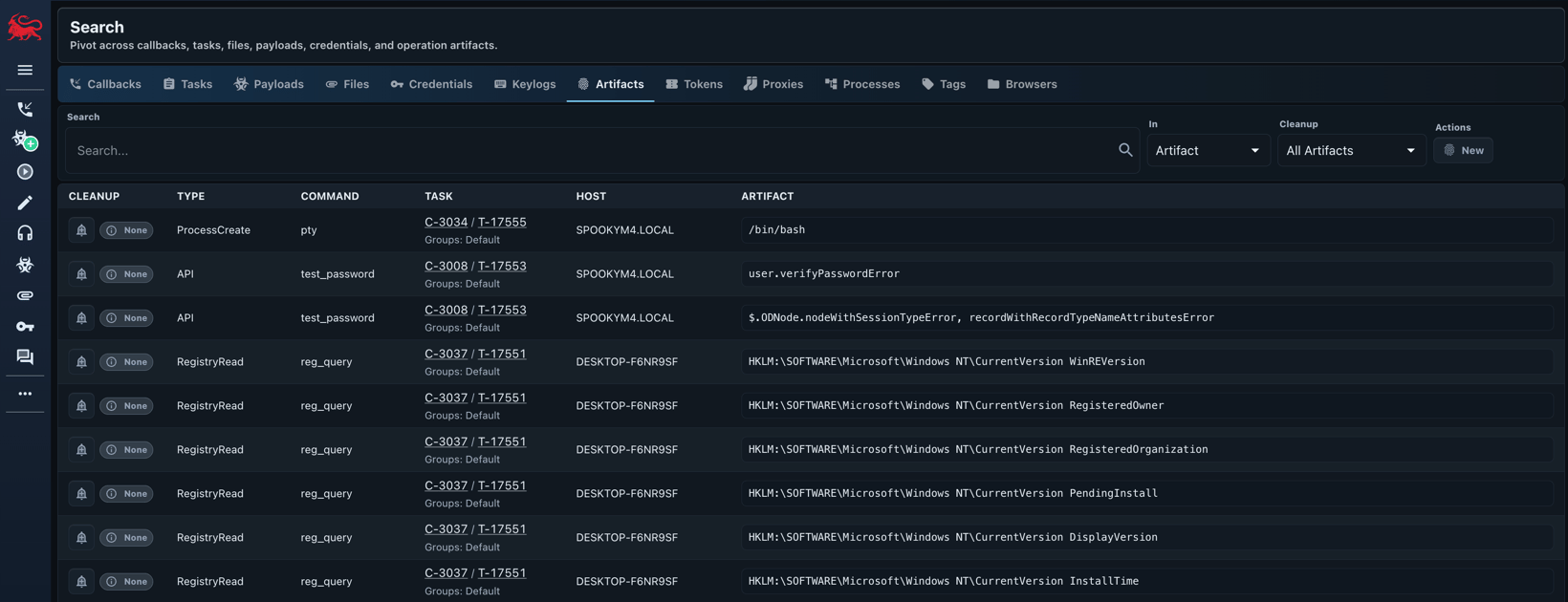This screenshot has width=1568, height=602.
Task: Switch to the Callbacks tab
Action: [x=105, y=84]
